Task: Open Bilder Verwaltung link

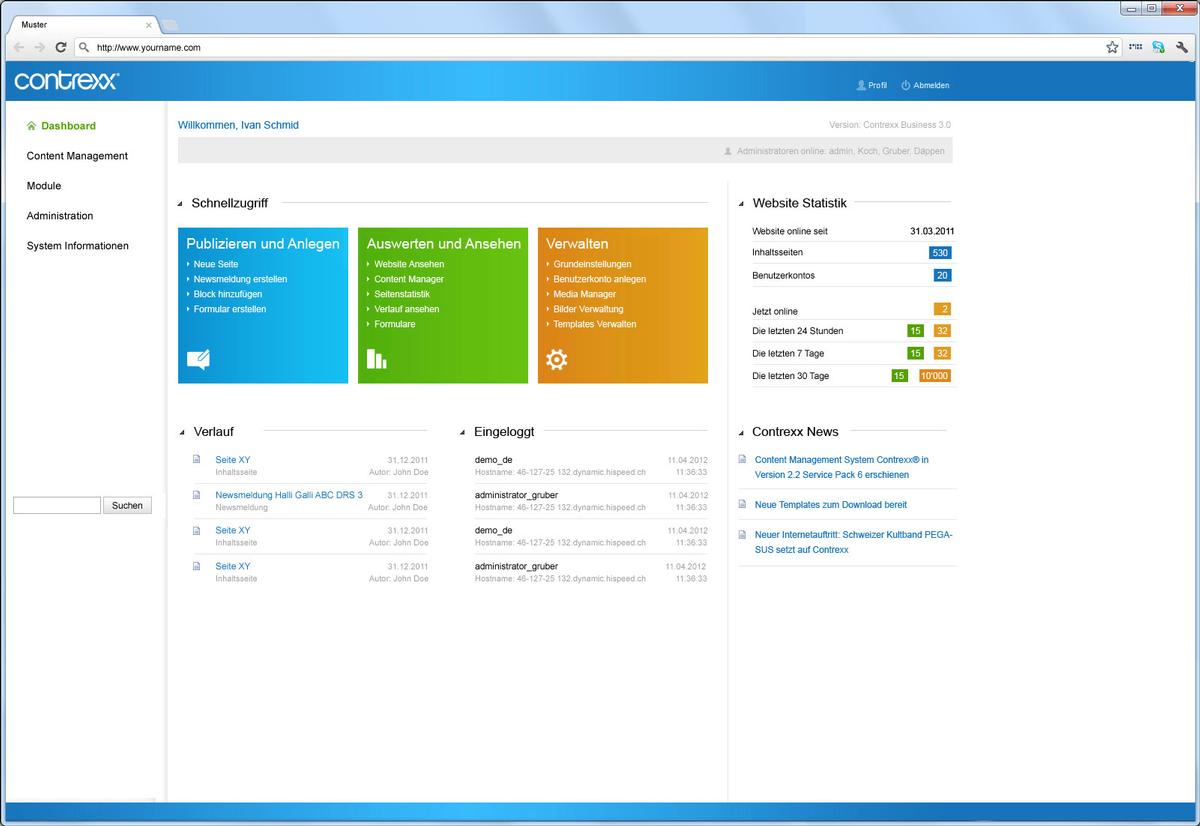Action: coord(588,309)
